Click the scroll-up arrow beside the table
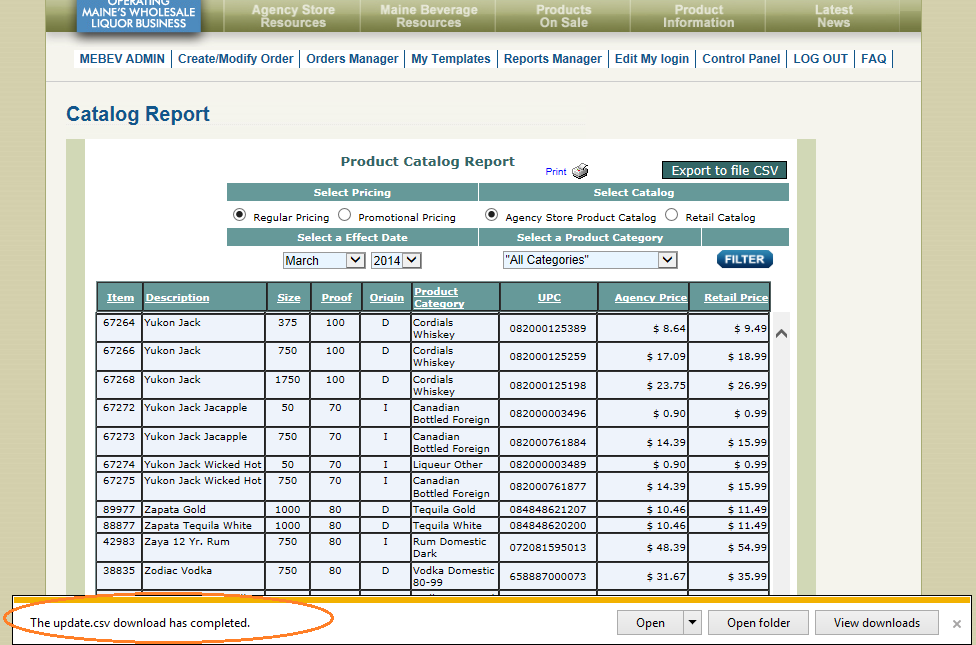976x645 pixels. tap(781, 334)
